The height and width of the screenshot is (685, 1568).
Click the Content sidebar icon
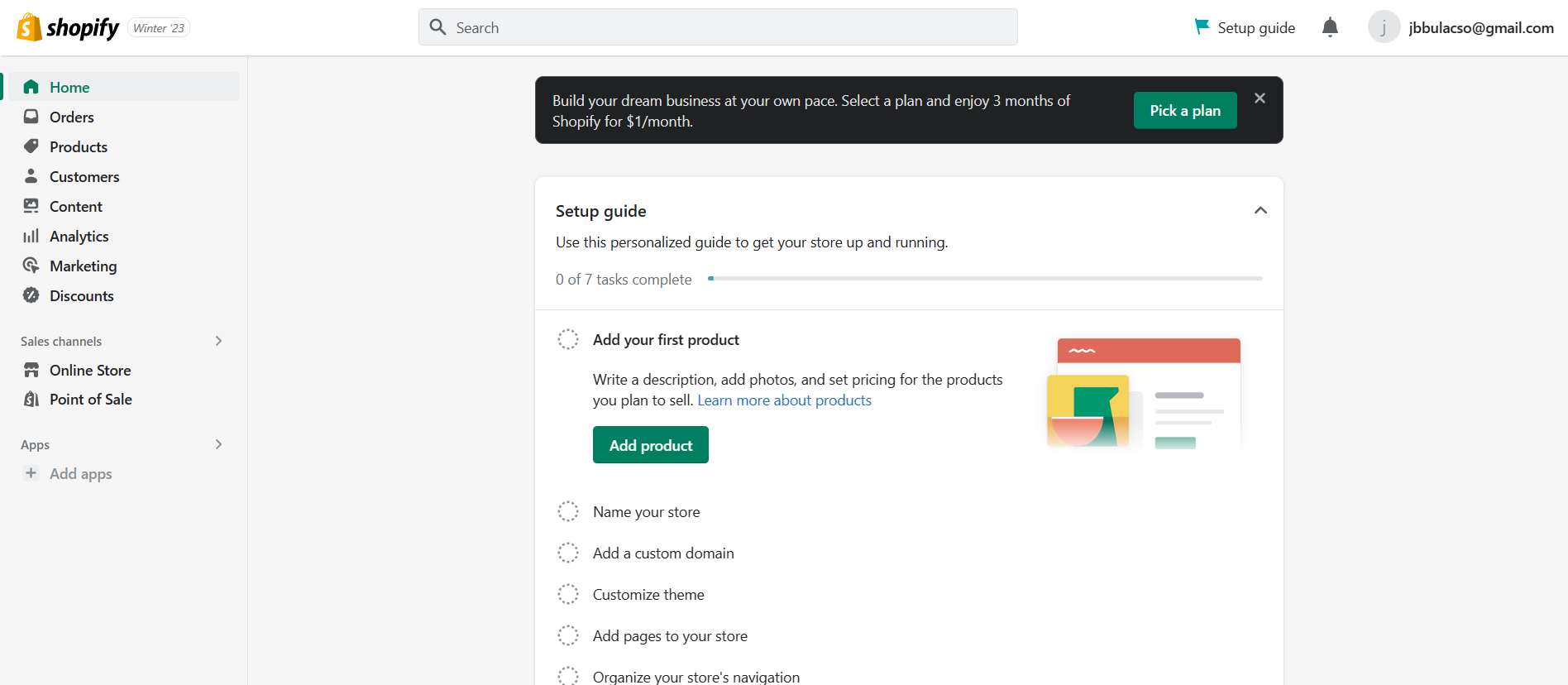coord(31,206)
